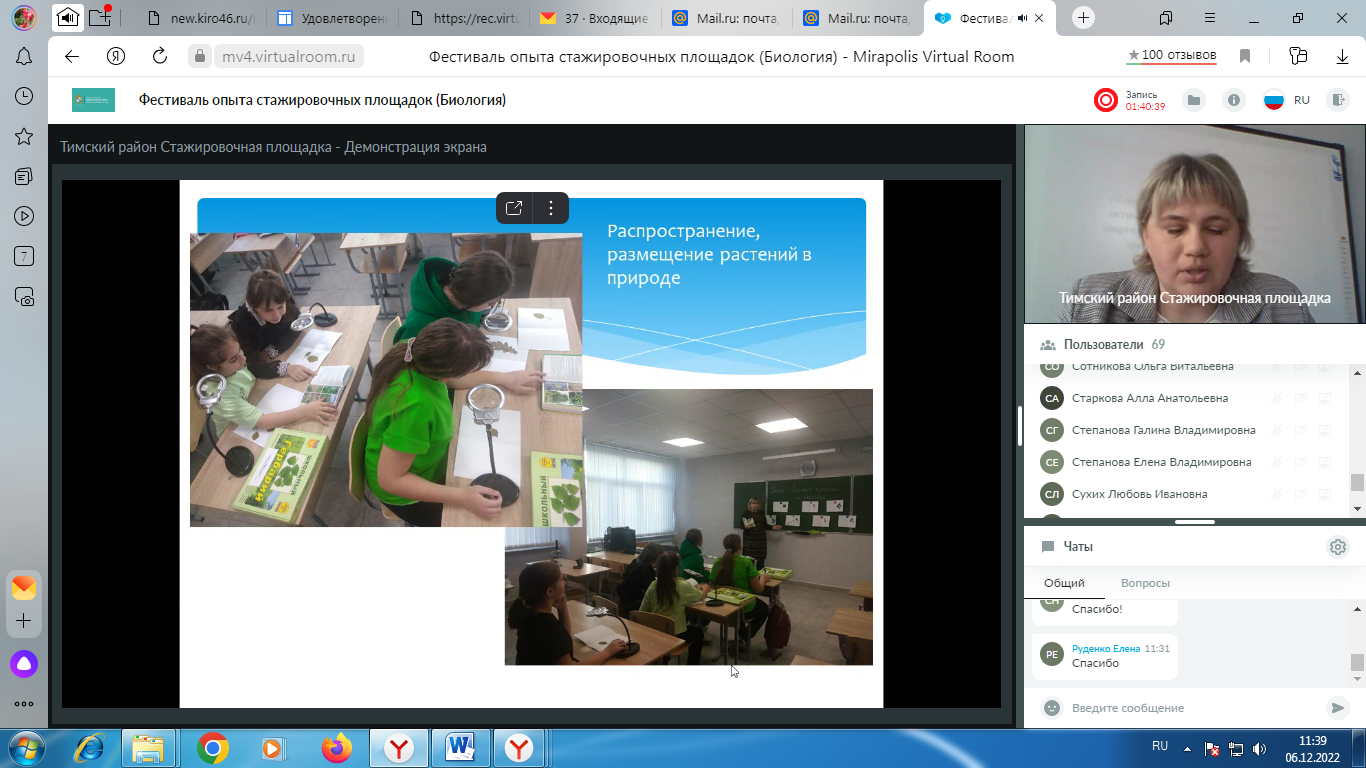
Task: Open sidebar video play icon
Action: [x=24, y=216]
